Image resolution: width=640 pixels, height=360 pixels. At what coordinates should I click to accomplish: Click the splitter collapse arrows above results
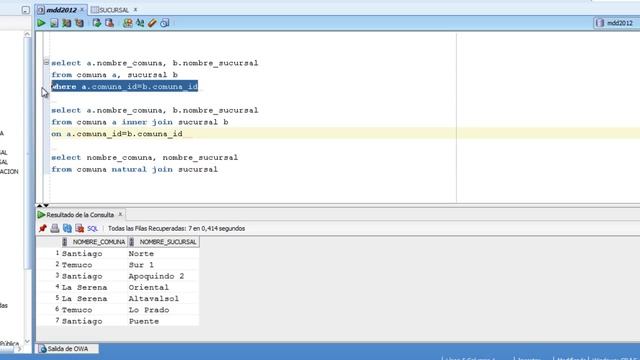coord(43,205)
